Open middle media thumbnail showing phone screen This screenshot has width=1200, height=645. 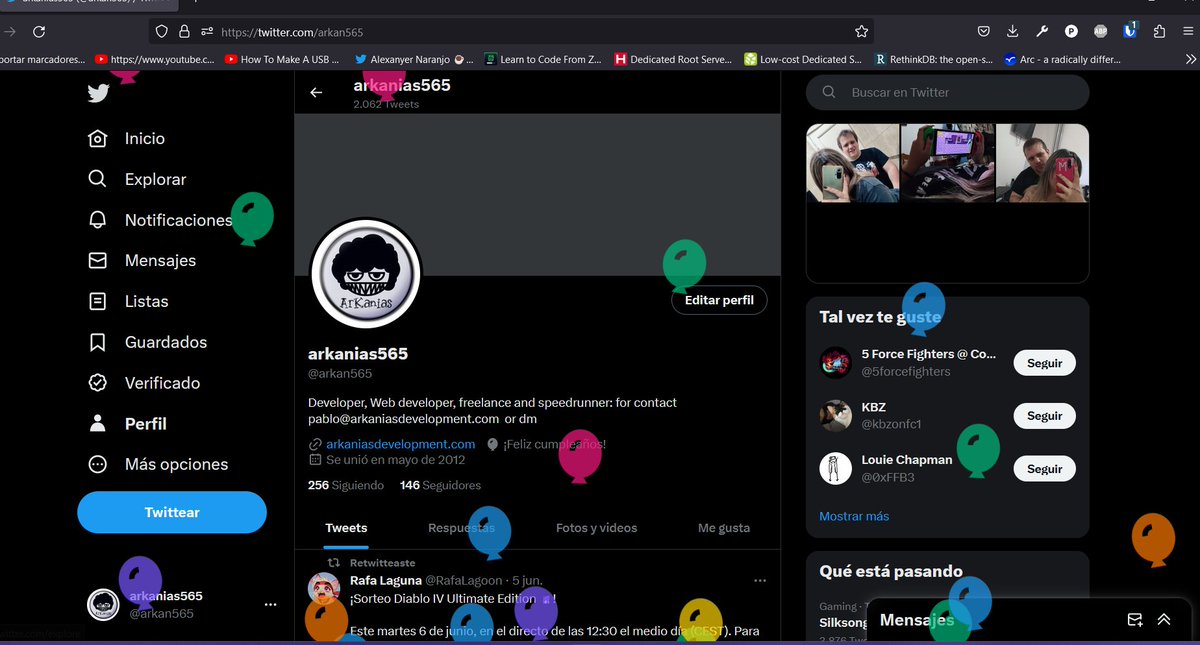point(948,163)
